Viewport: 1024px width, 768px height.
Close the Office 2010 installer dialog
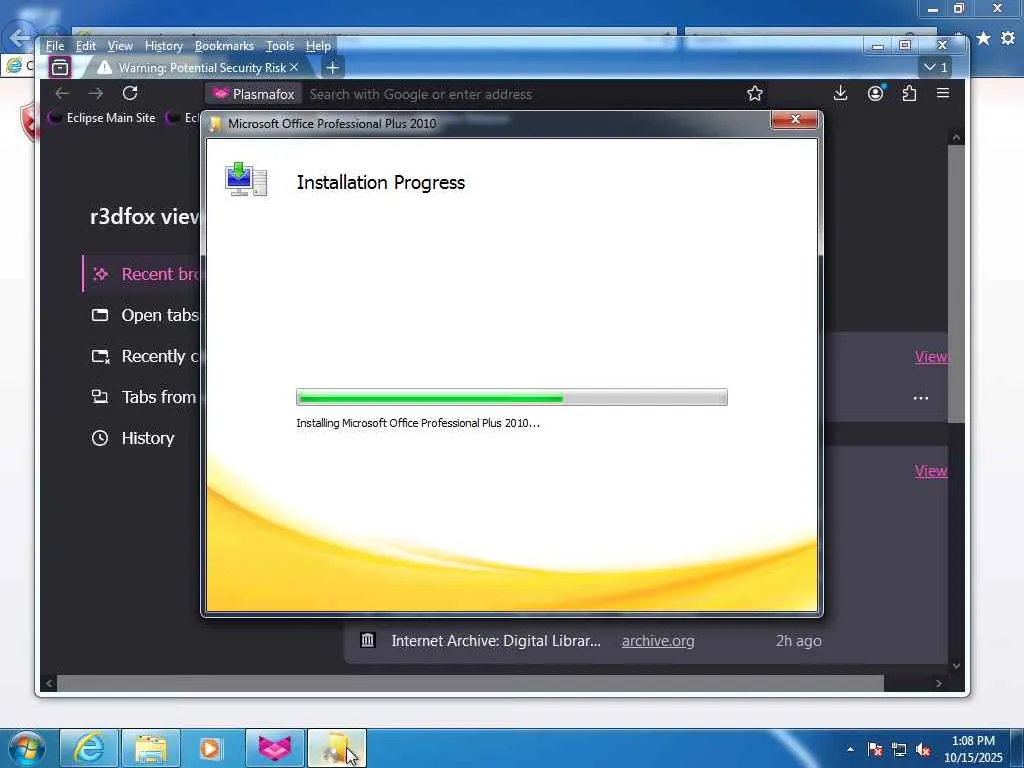pyautogui.click(x=794, y=120)
